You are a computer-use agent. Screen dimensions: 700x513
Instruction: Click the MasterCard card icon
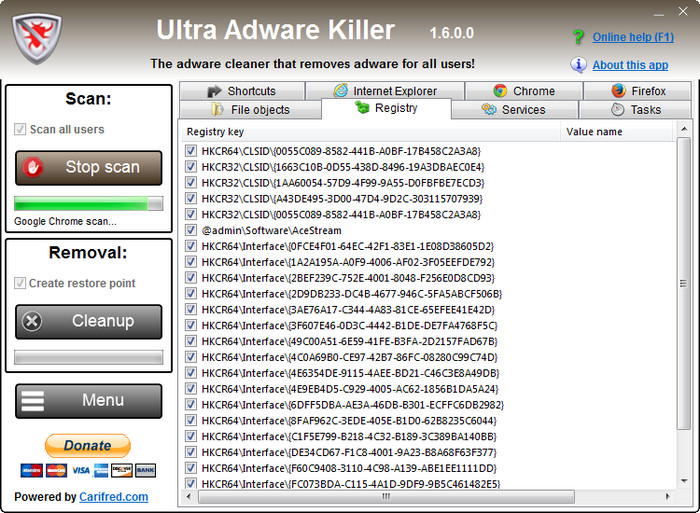[x=56, y=470]
